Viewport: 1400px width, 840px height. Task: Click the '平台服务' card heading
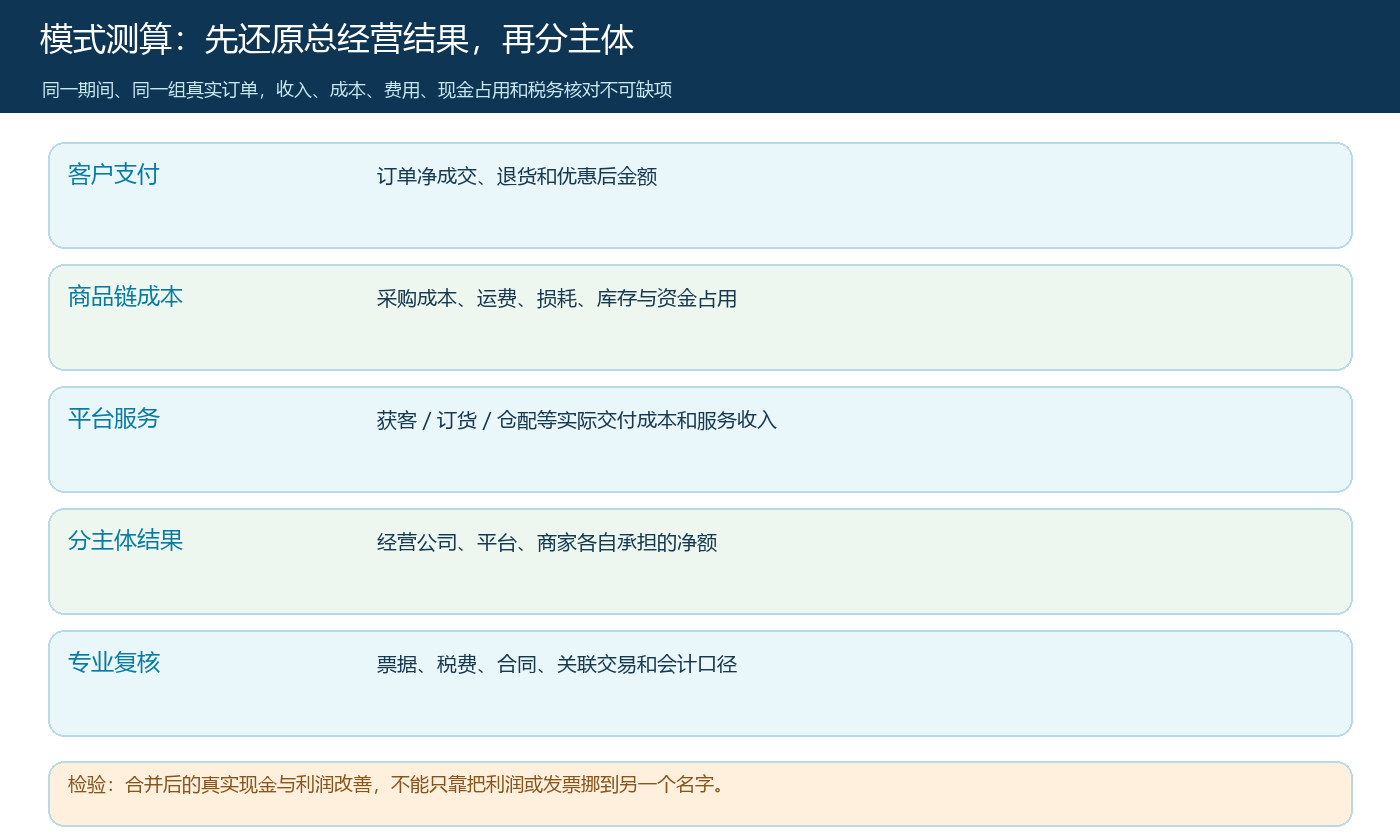pos(114,418)
